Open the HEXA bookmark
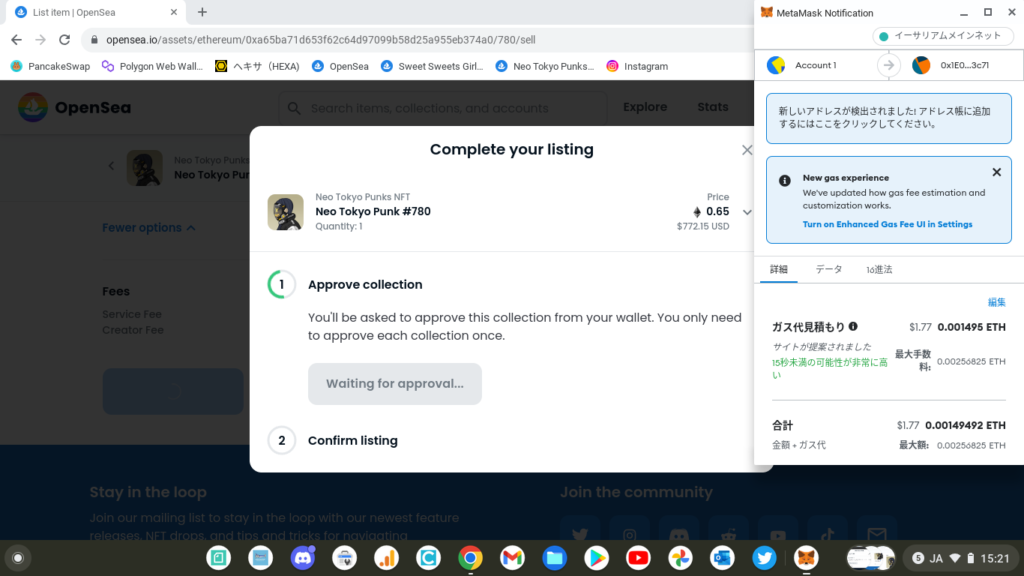 [x=257, y=66]
